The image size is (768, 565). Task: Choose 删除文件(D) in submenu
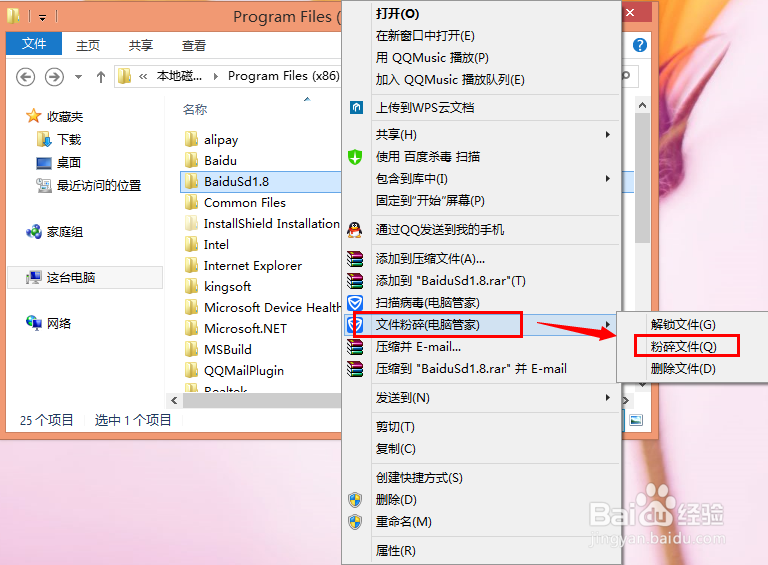(683, 369)
